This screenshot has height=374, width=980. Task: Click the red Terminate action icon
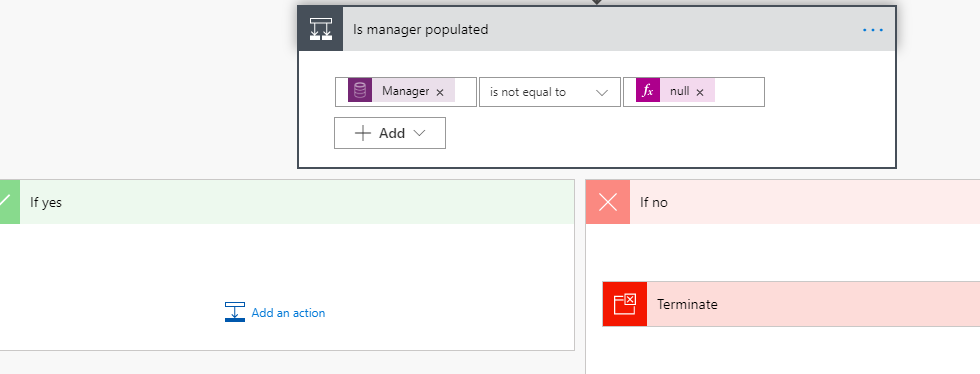(x=625, y=304)
